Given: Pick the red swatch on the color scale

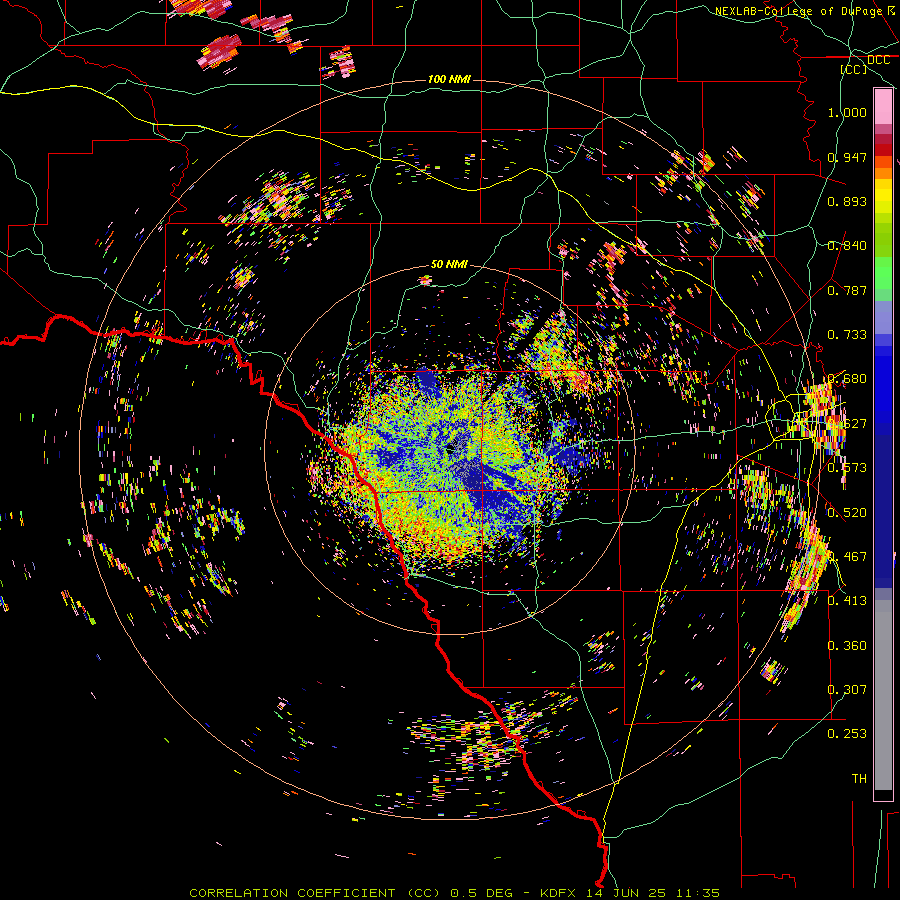Looking at the screenshot, I should [x=883, y=150].
